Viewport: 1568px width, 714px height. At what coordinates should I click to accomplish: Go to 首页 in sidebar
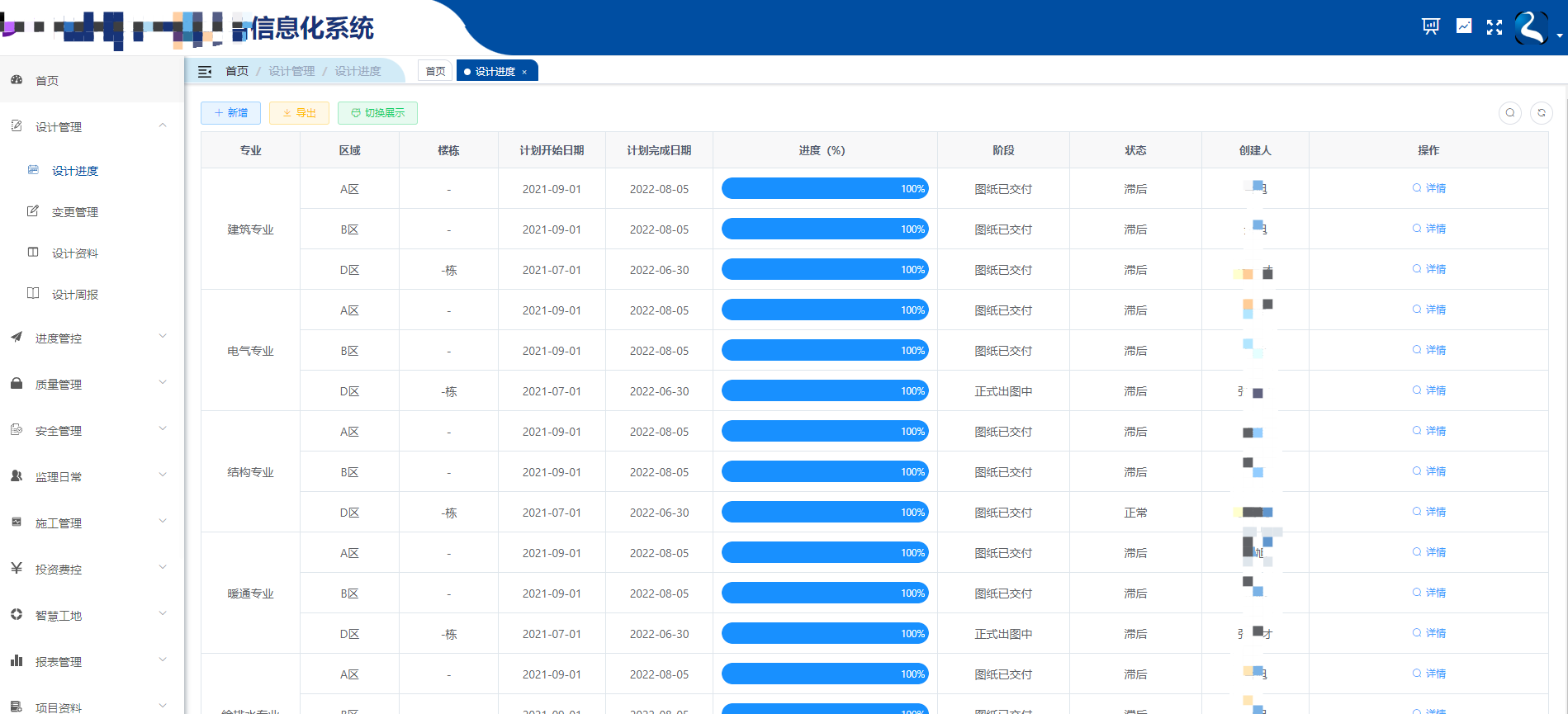tap(47, 81)
